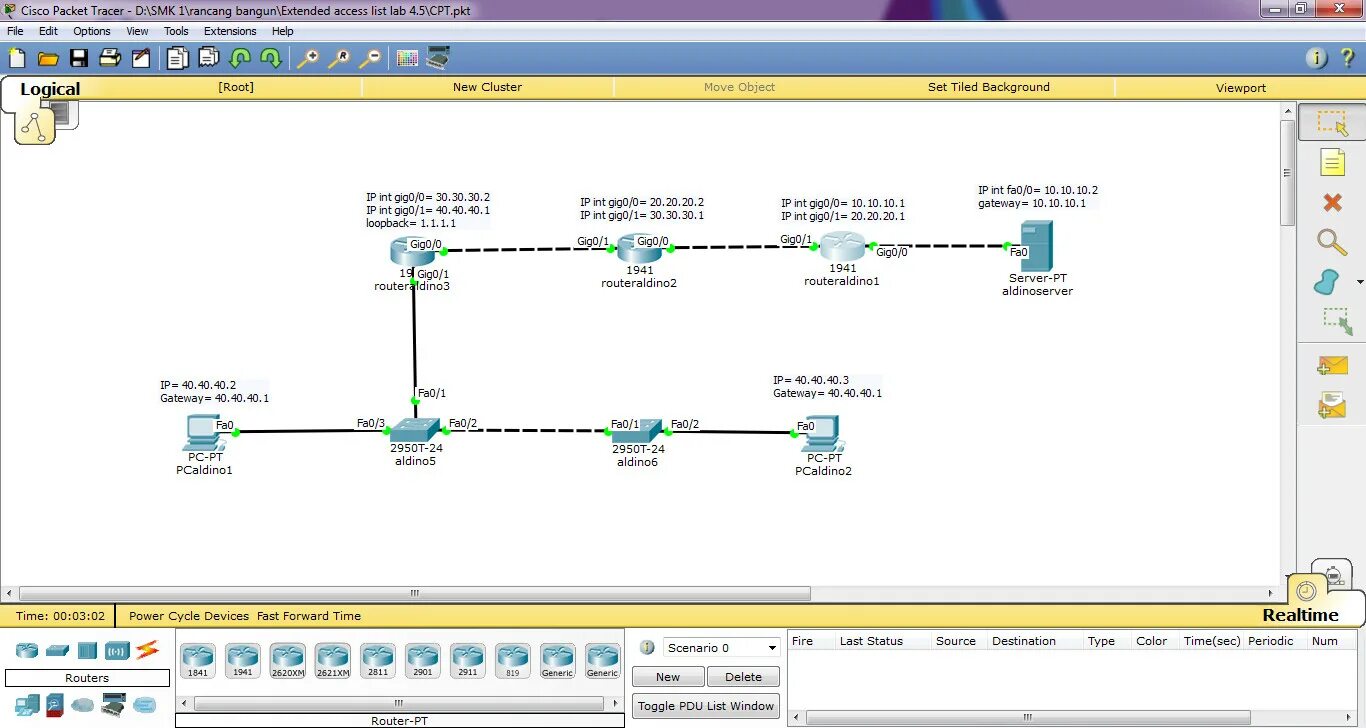Open the custom devices dialog icon
Screen dimensions: 1366x728
[x=437, y=58]
